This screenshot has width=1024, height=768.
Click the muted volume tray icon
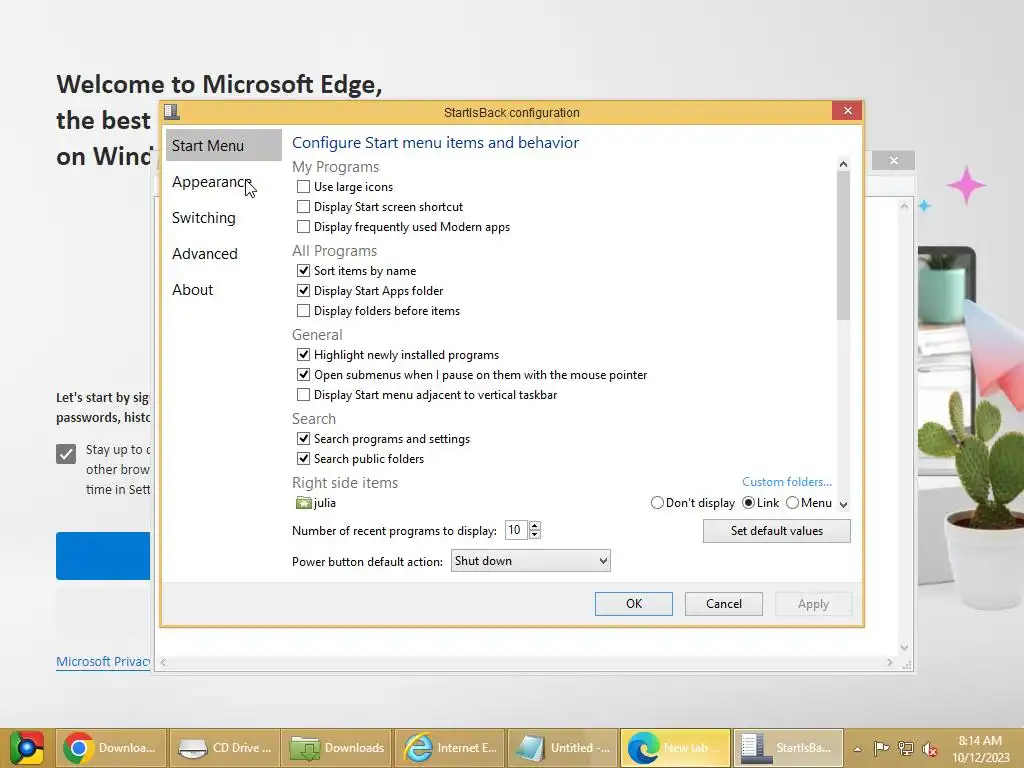click(x=930, y=748)
